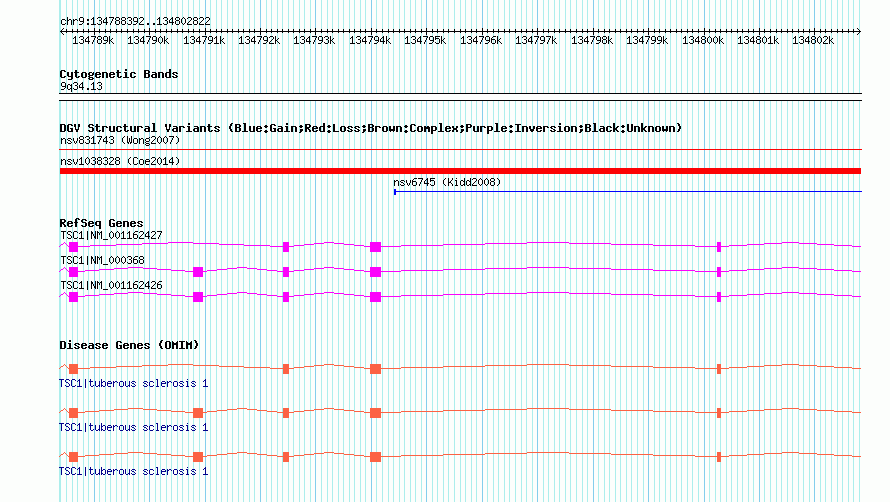Select the Disease Genes (OMIM) track heading
Screen dimensions: 890x502
tap(129, 345)
